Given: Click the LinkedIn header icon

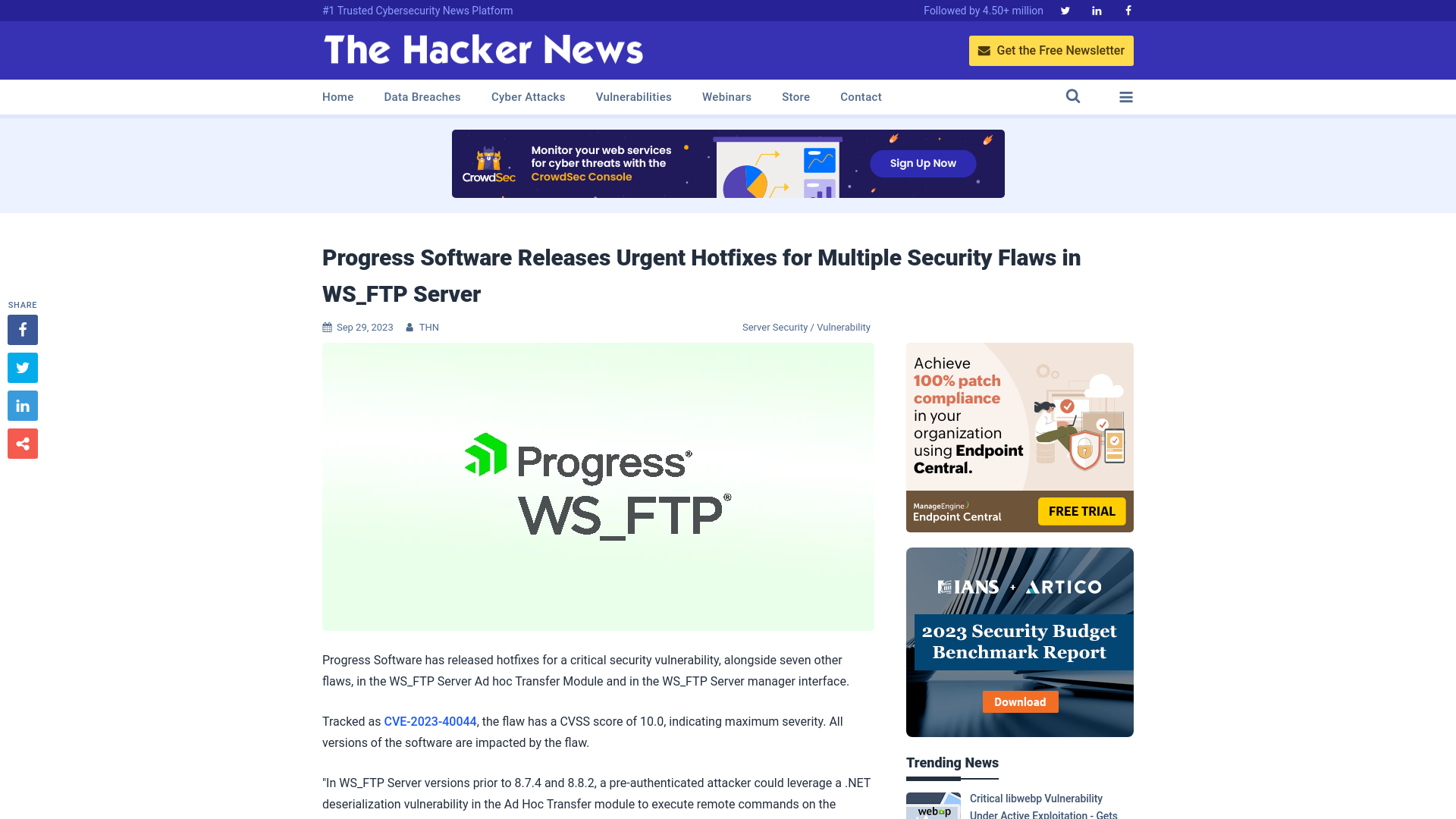Looking at the screenshot, I should (x=1096, y=10).
